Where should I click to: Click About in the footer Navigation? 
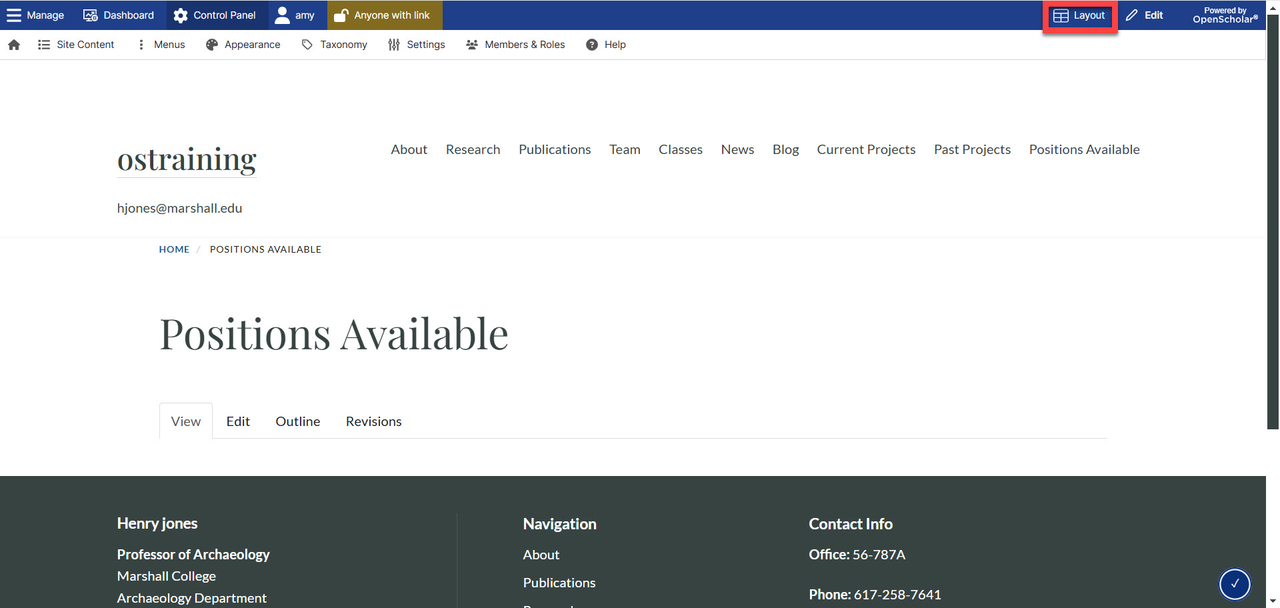[541, 554]
